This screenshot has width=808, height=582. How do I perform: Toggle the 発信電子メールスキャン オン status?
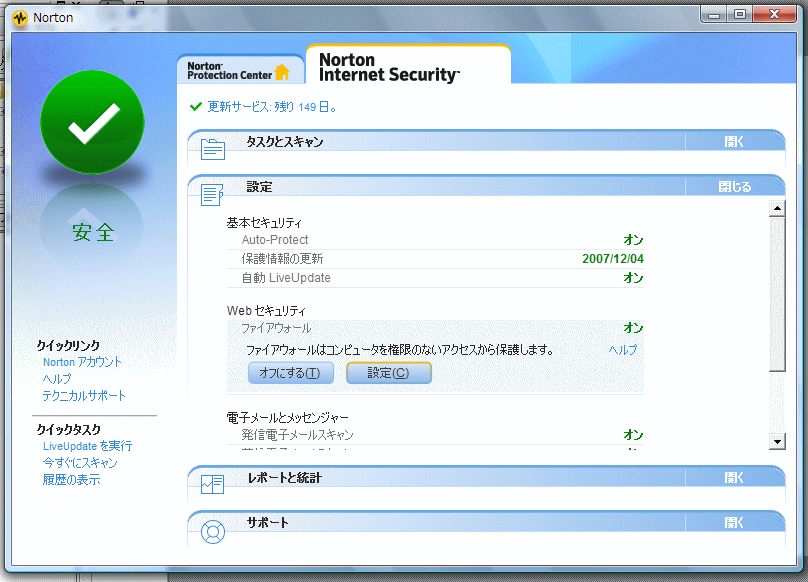pos(633,435)
